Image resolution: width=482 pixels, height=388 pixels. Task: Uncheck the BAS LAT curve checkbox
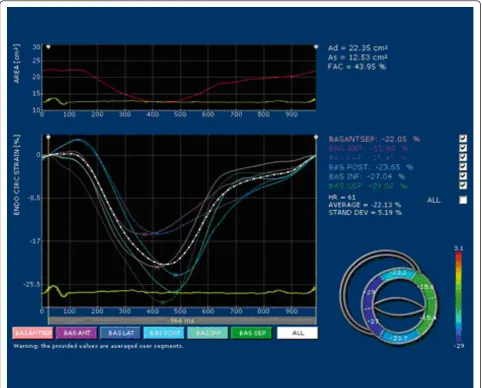(463, 157)
